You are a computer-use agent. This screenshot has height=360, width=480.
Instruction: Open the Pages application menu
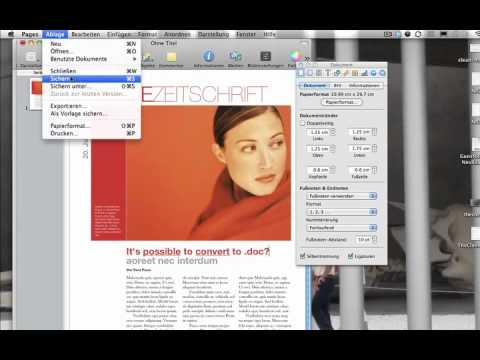pyautogui.click(x=30, y=34)
